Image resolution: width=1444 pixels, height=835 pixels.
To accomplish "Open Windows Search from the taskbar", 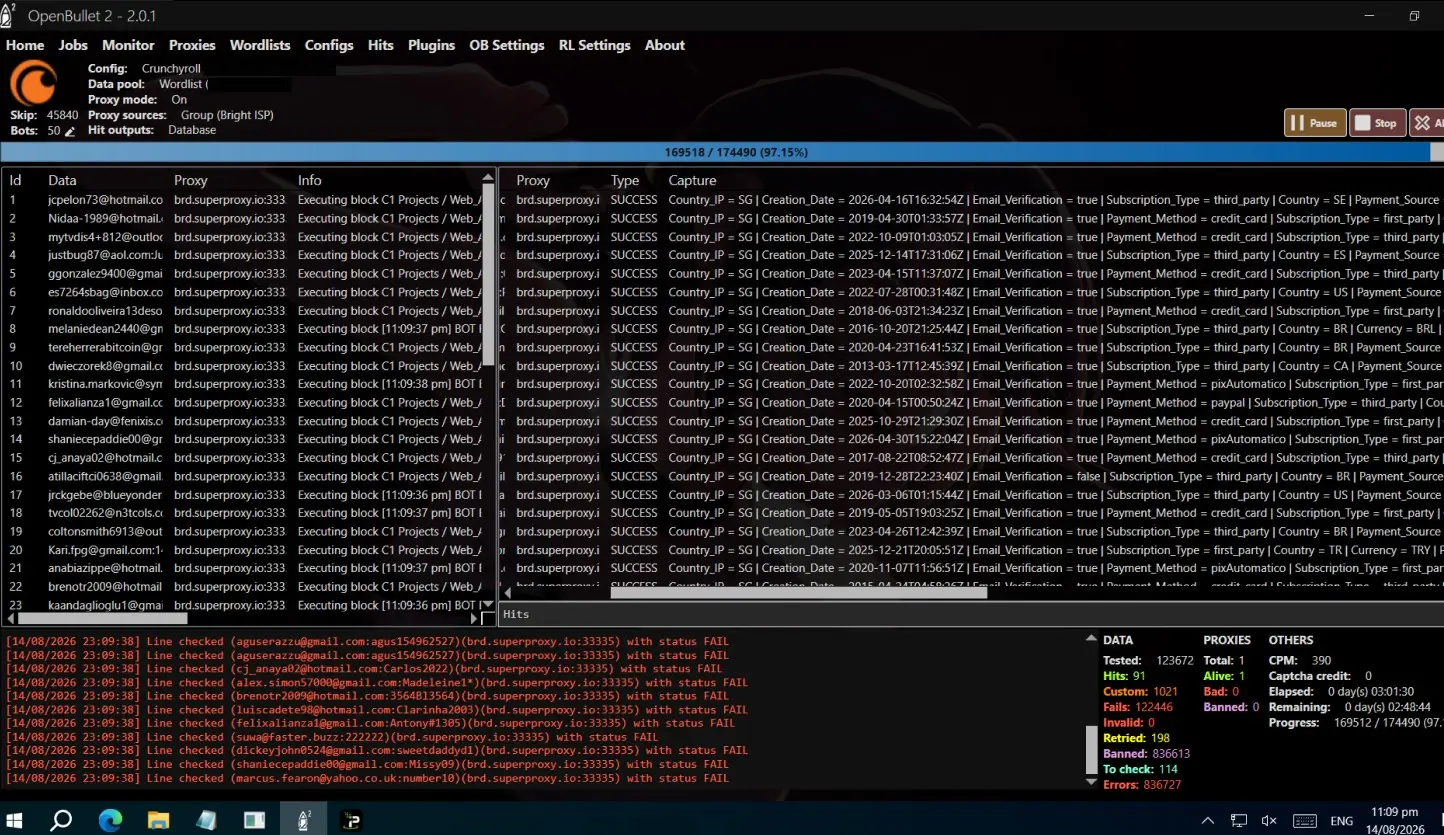I will (61, 820).
